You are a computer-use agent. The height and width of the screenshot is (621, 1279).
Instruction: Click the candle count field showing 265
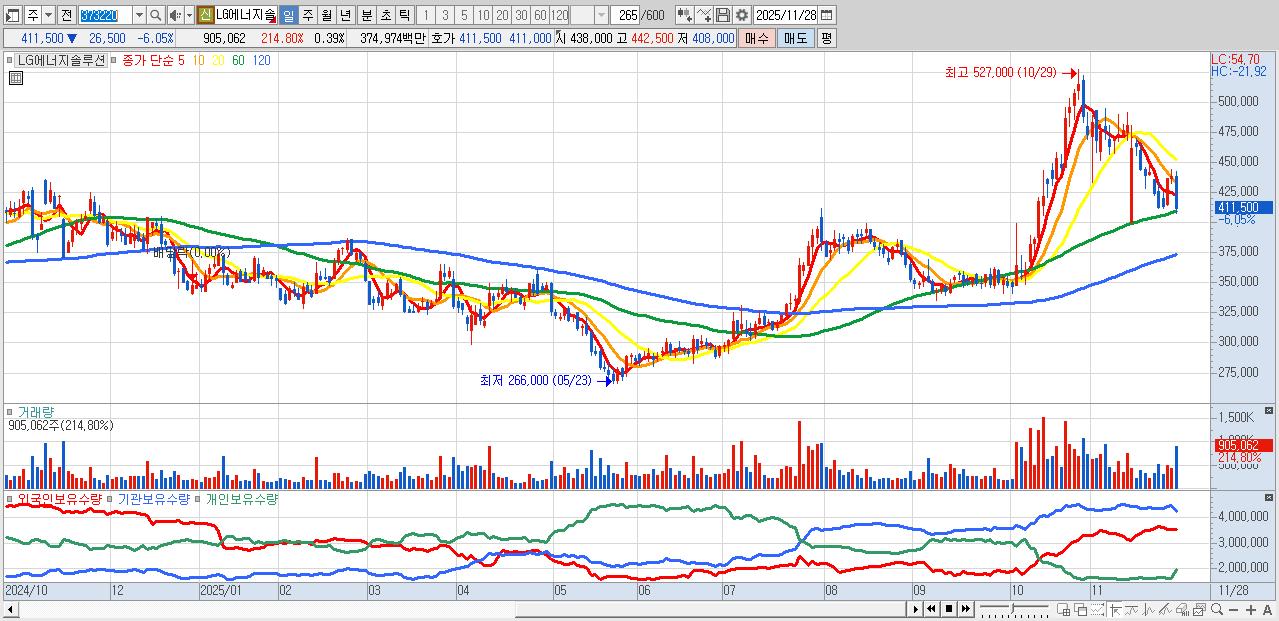coord(625,15)
